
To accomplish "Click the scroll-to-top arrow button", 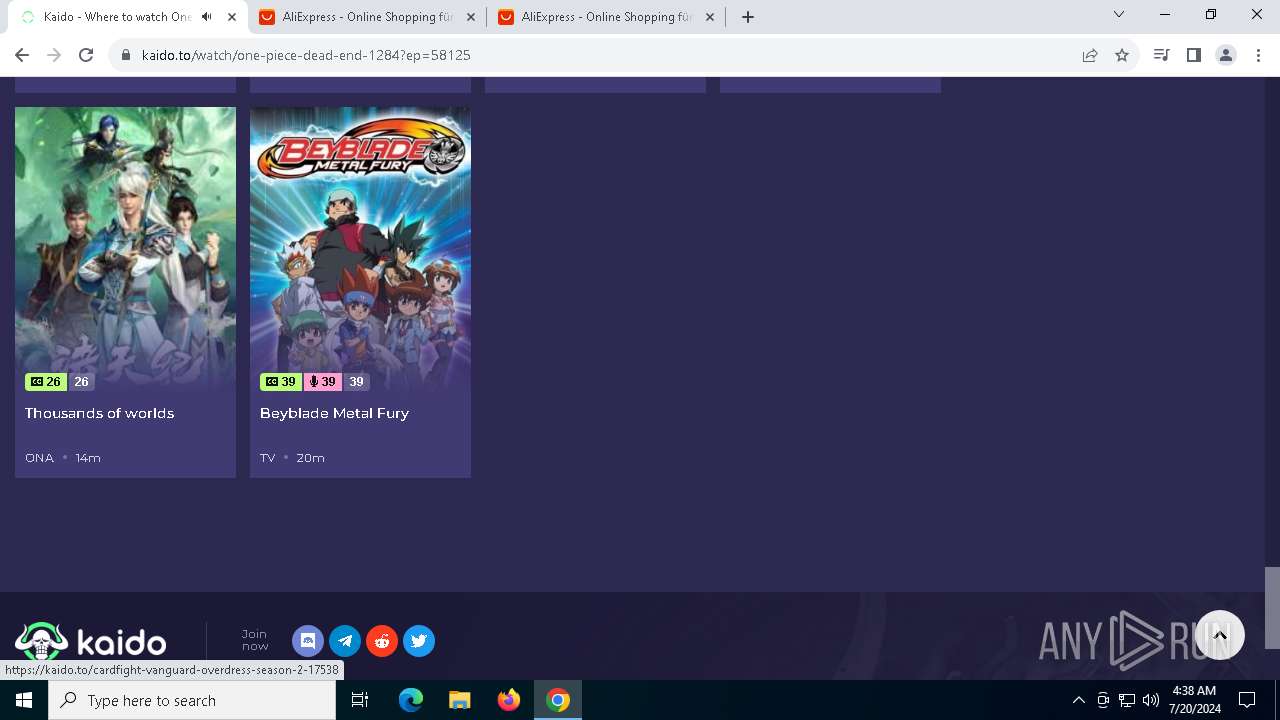I will [x=1219, y=635].
